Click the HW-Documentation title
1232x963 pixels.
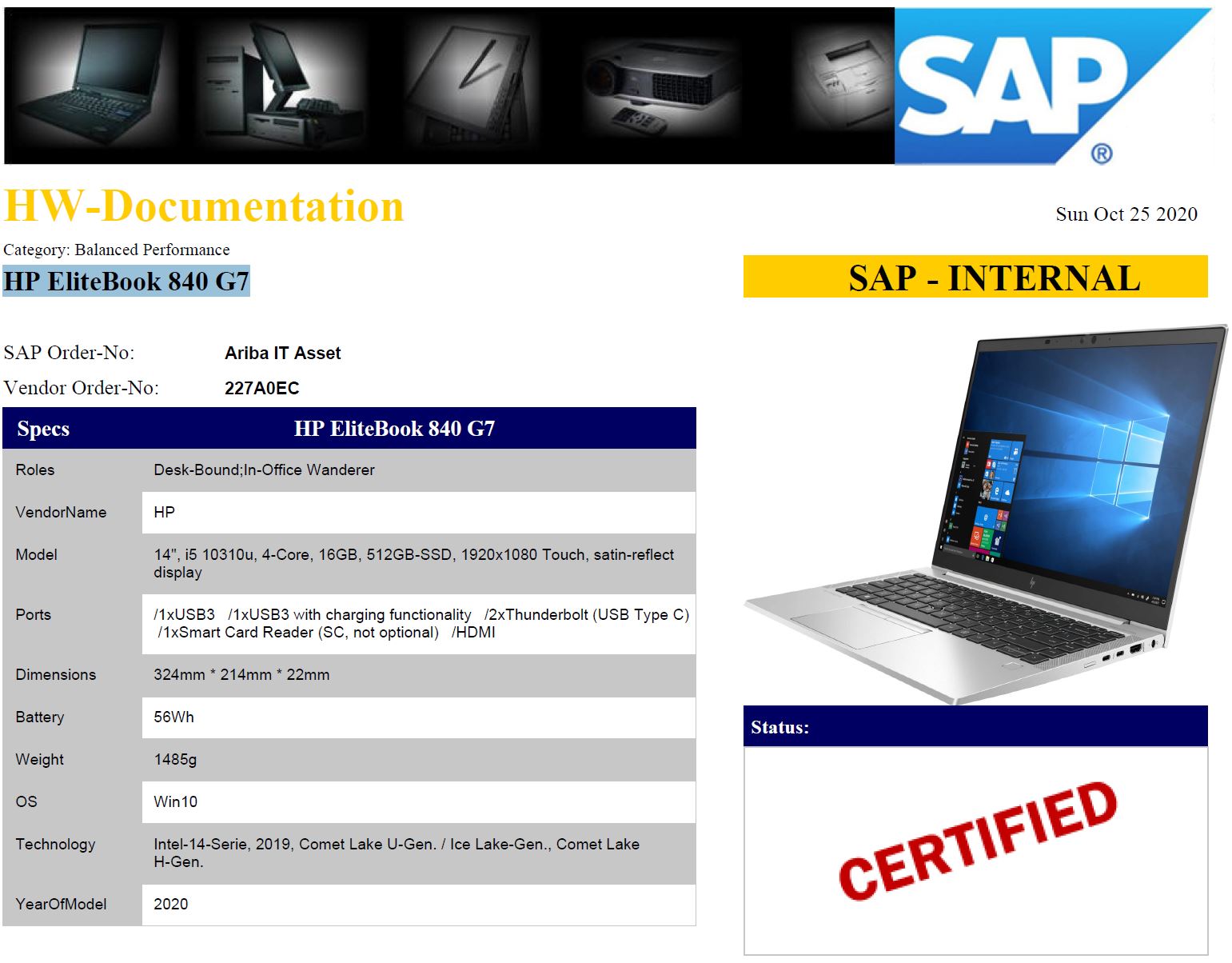click(x=204, y=206)
